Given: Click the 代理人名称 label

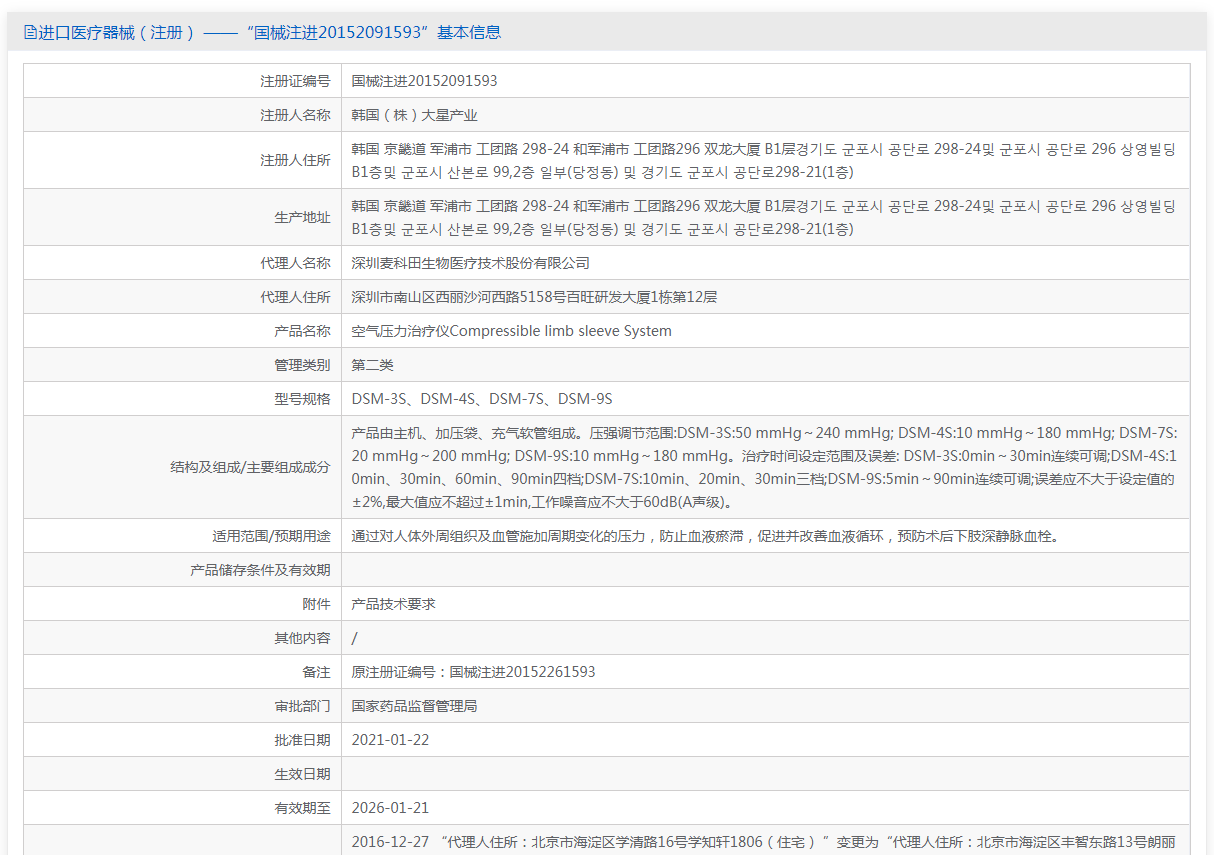Looking at the screenshot, I should [295, 263].
